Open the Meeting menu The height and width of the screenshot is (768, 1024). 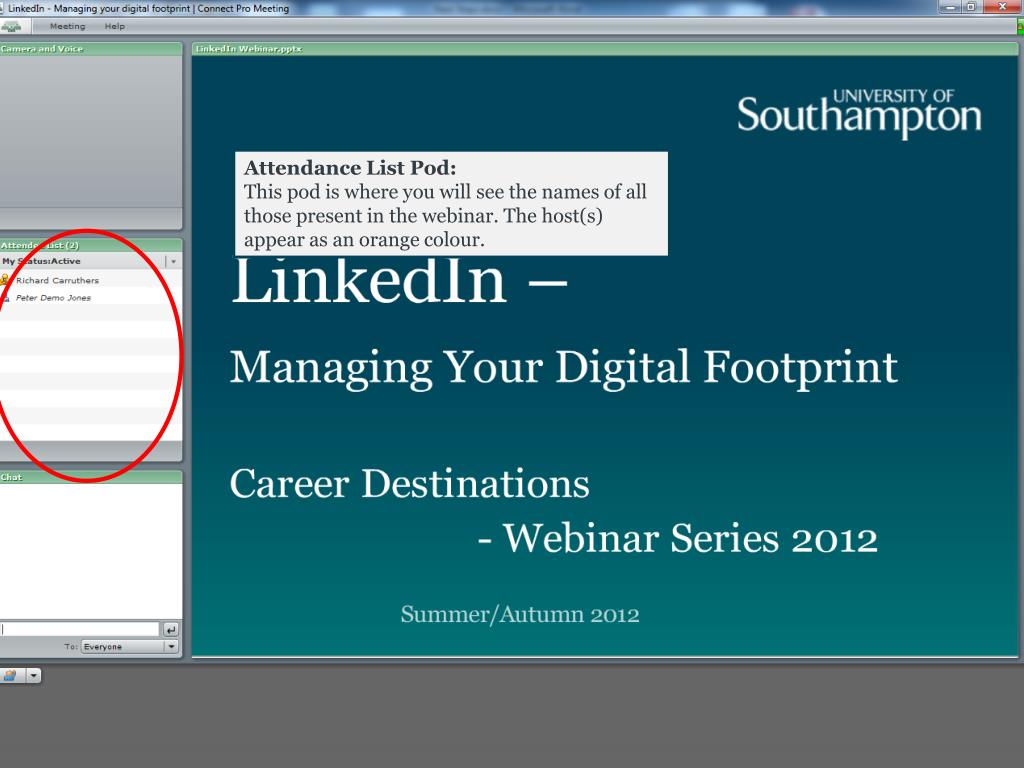click(67, 26)
